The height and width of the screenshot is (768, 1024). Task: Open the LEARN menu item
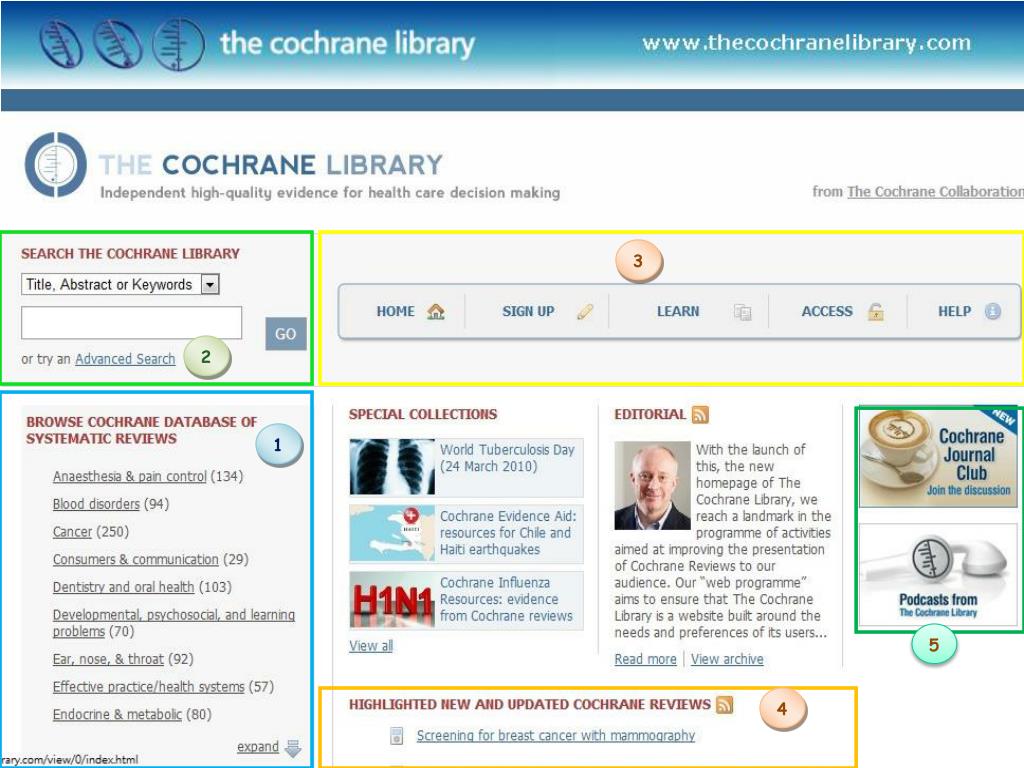coord(678,312)
